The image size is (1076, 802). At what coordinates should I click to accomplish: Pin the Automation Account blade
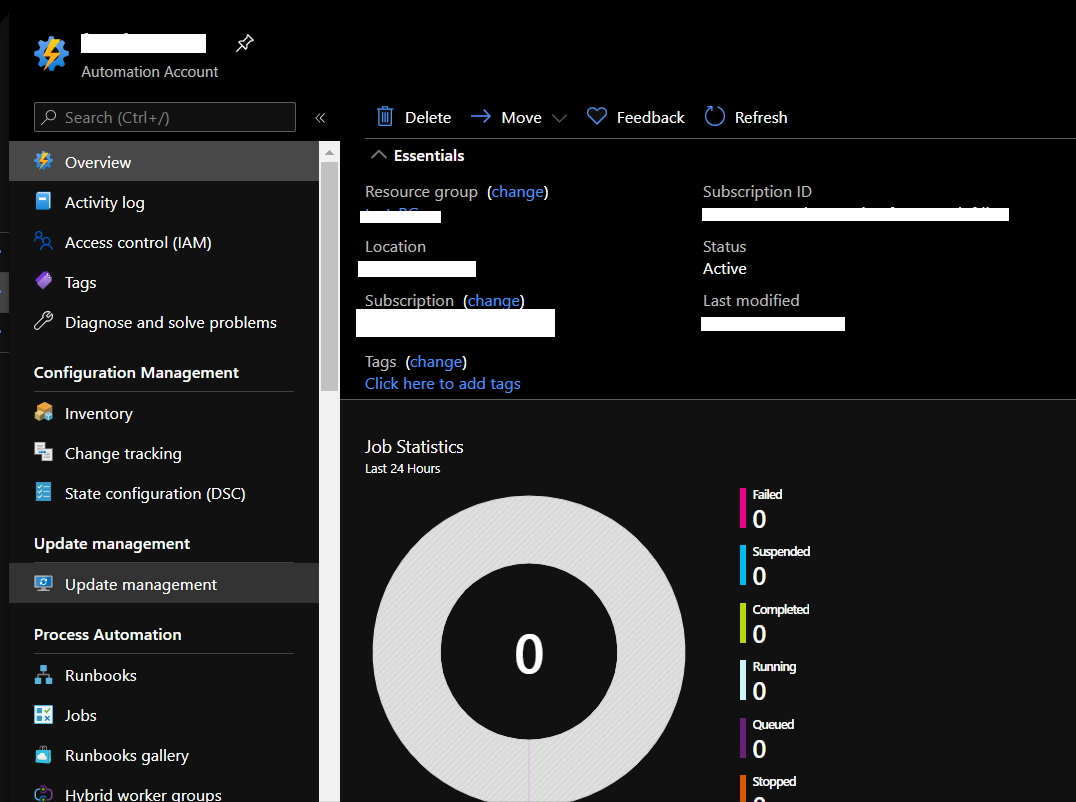pyautogui.click(x=245, y=43)
